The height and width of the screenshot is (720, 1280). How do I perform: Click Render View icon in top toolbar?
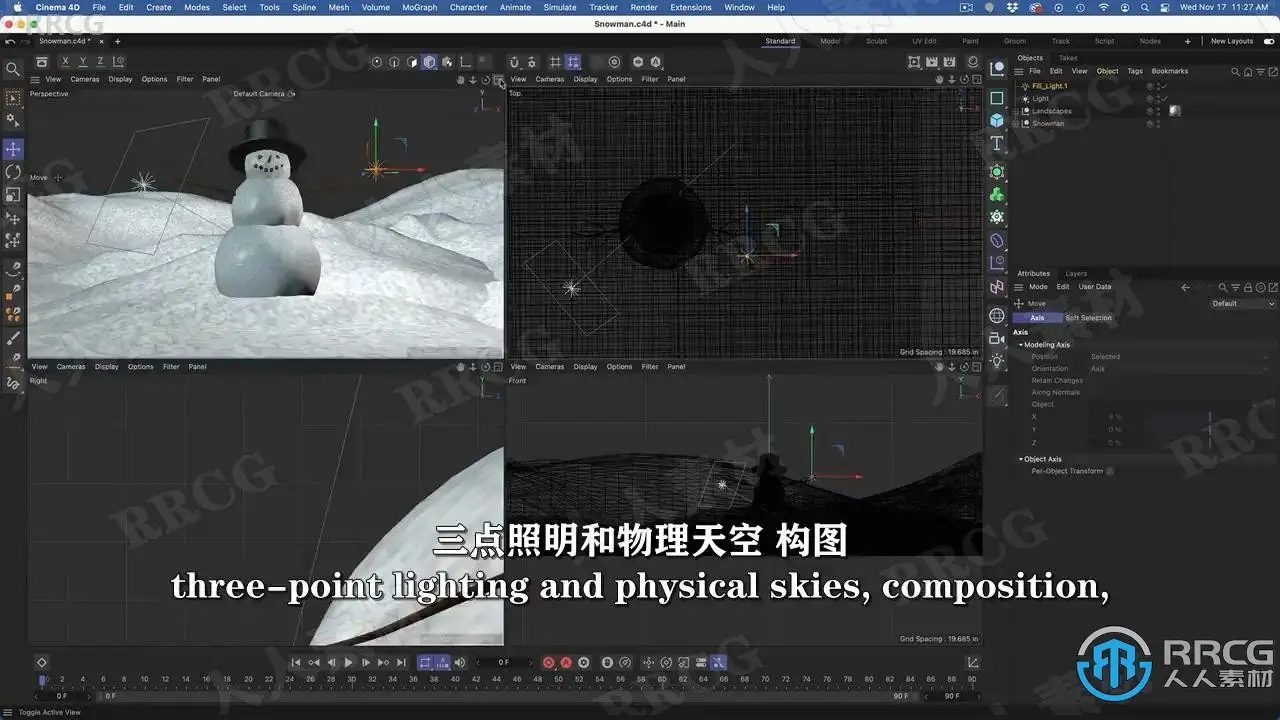[914, 62]
